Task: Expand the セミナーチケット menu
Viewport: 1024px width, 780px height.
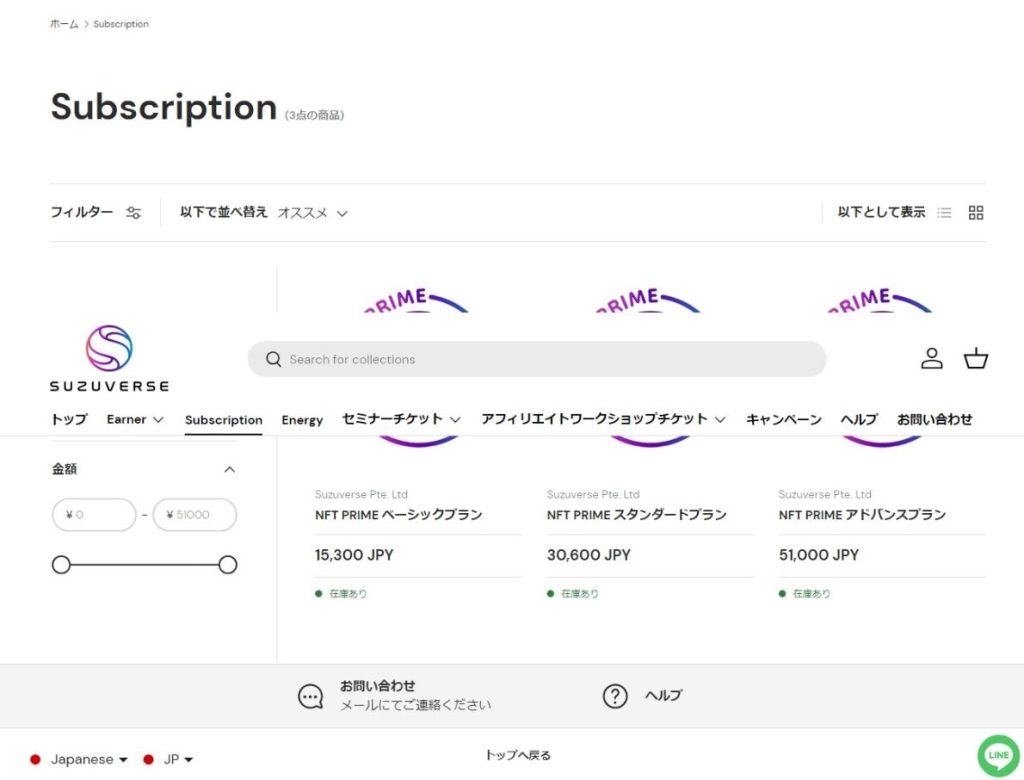Action: pos(393,419)
